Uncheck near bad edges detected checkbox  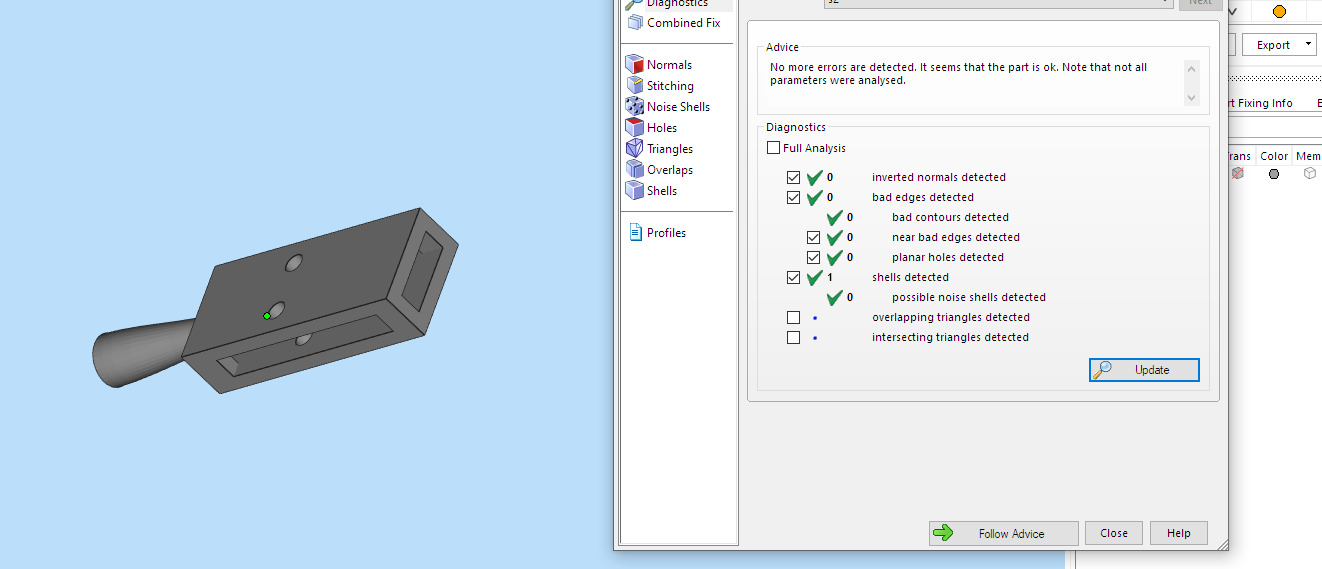[813, 237]
